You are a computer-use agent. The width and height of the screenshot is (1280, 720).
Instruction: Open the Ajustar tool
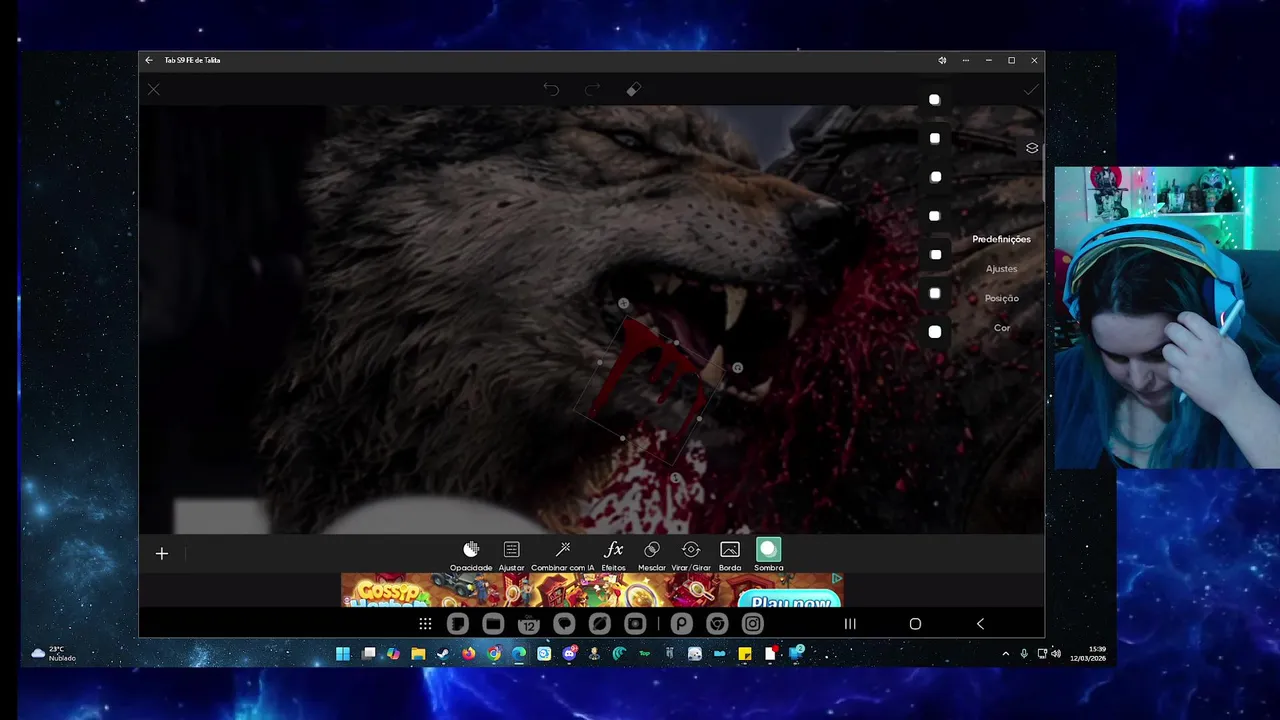[x=511, y=556]
